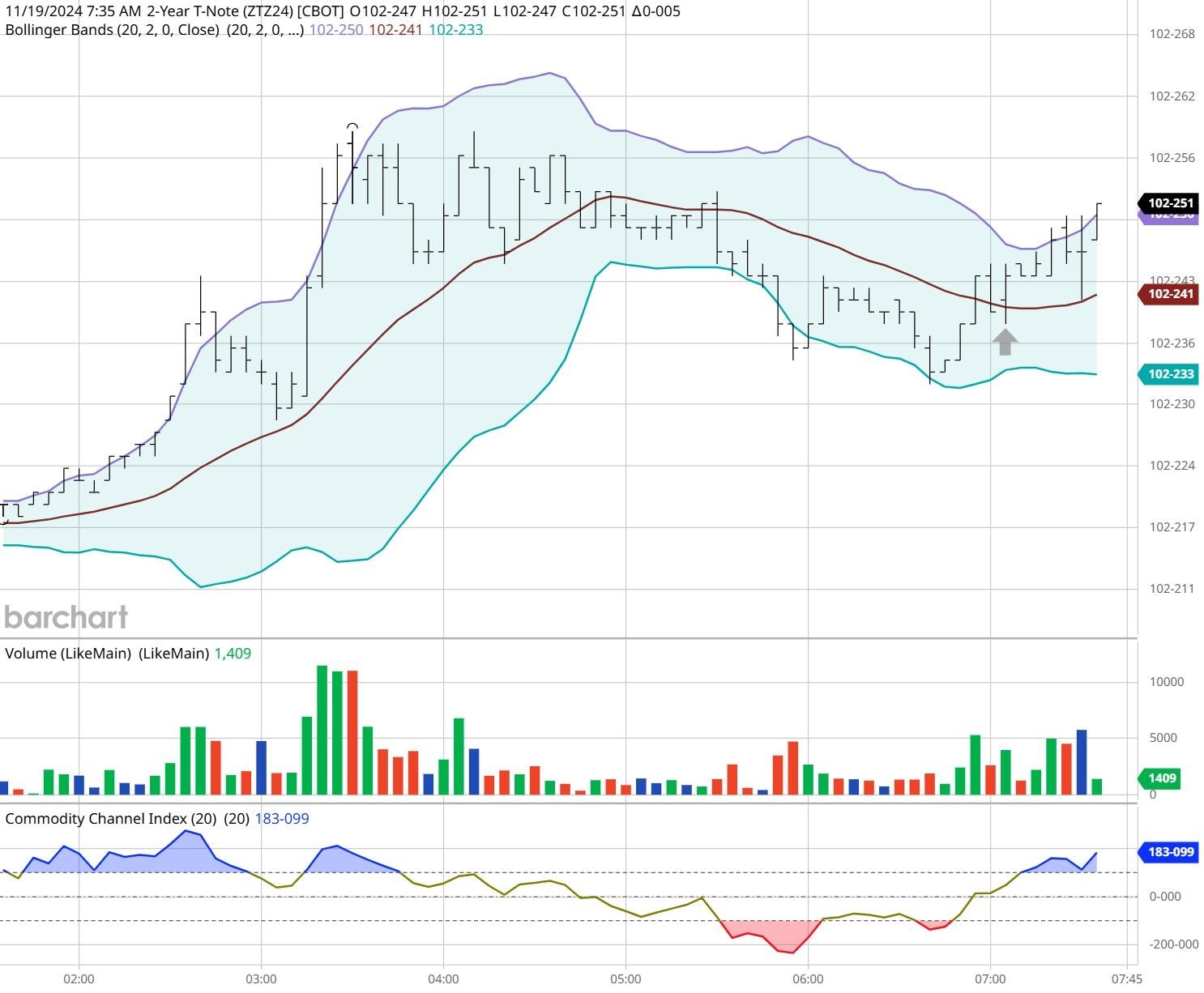Click the barchart watermark logo

66,617
